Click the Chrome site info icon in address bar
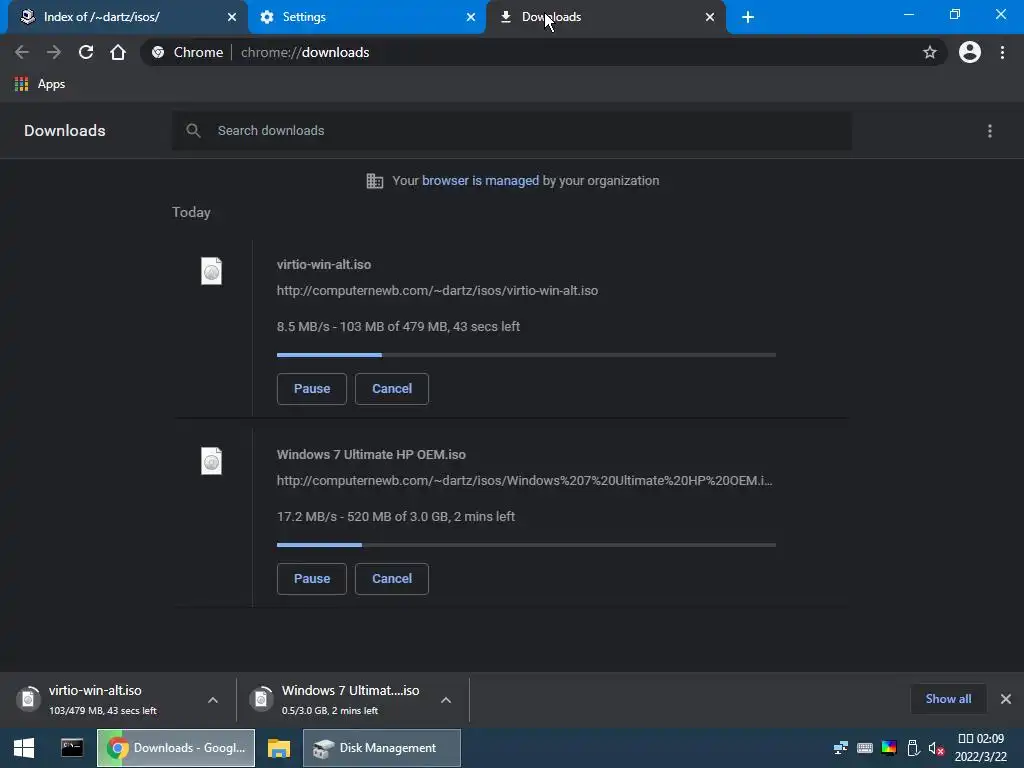The height and width of the screenshot is (768, 1024). coord(158,52)
